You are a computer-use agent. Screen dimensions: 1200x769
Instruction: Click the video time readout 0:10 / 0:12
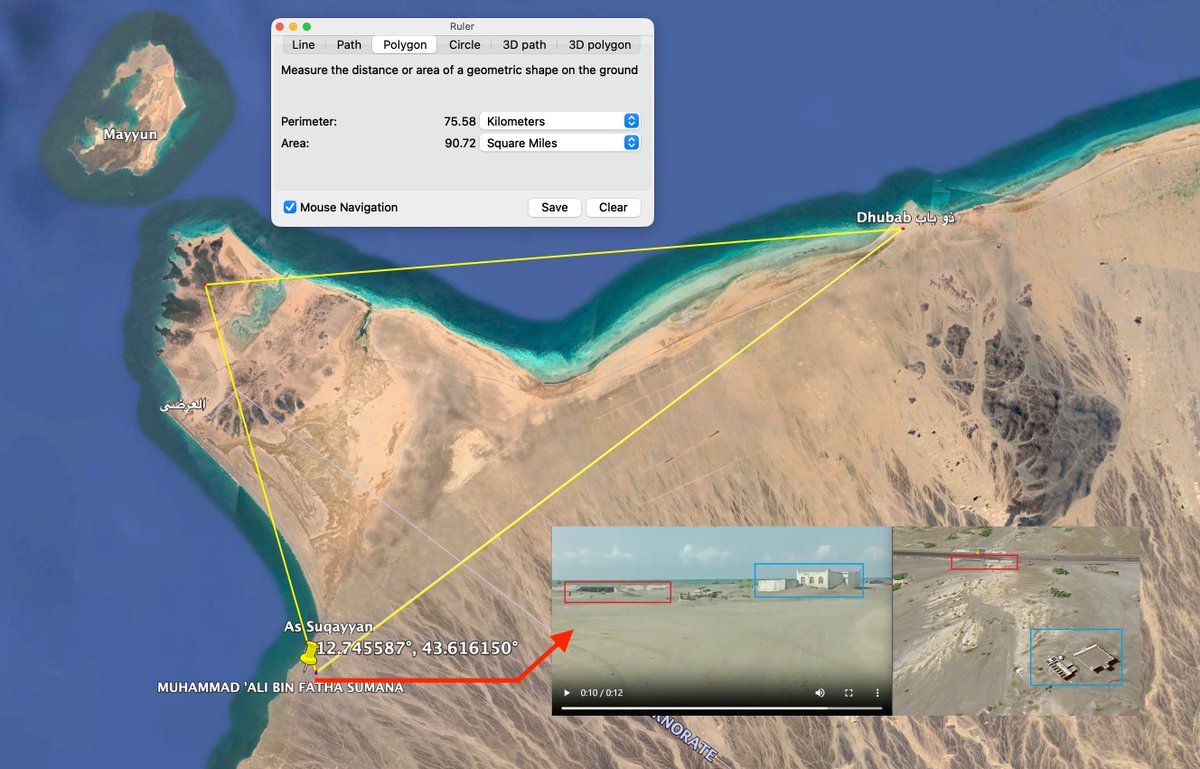click(603, 693)
